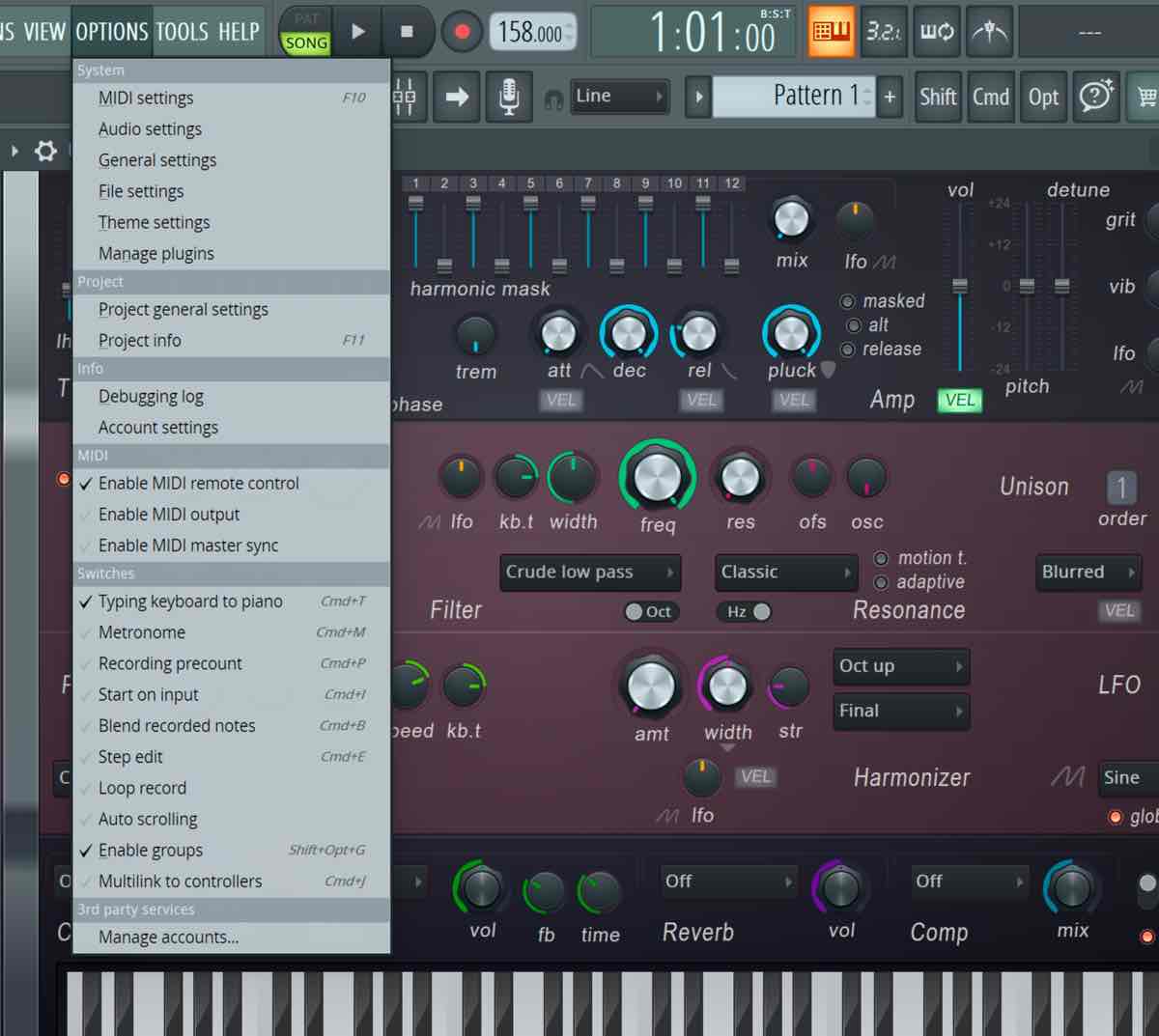1159x1036 pixels.
Task: Open the HELP menu
Action: 239,31
